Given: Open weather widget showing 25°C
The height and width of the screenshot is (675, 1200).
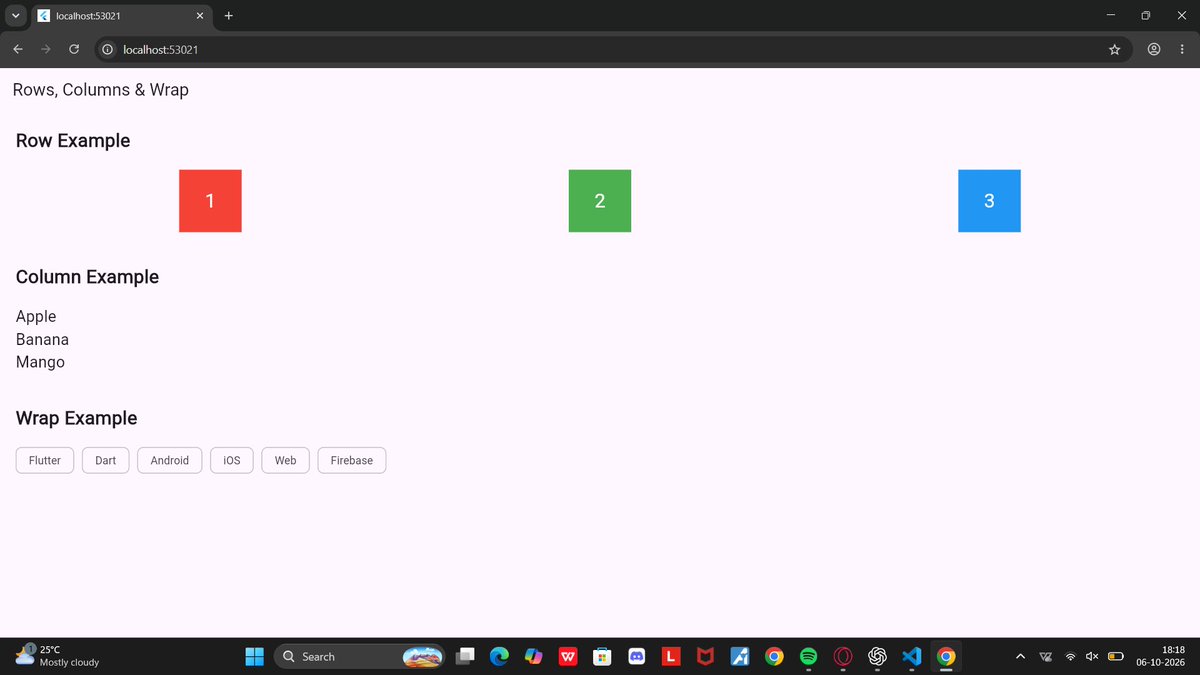Looking at the screenshot, I should (x=58, y=656).
